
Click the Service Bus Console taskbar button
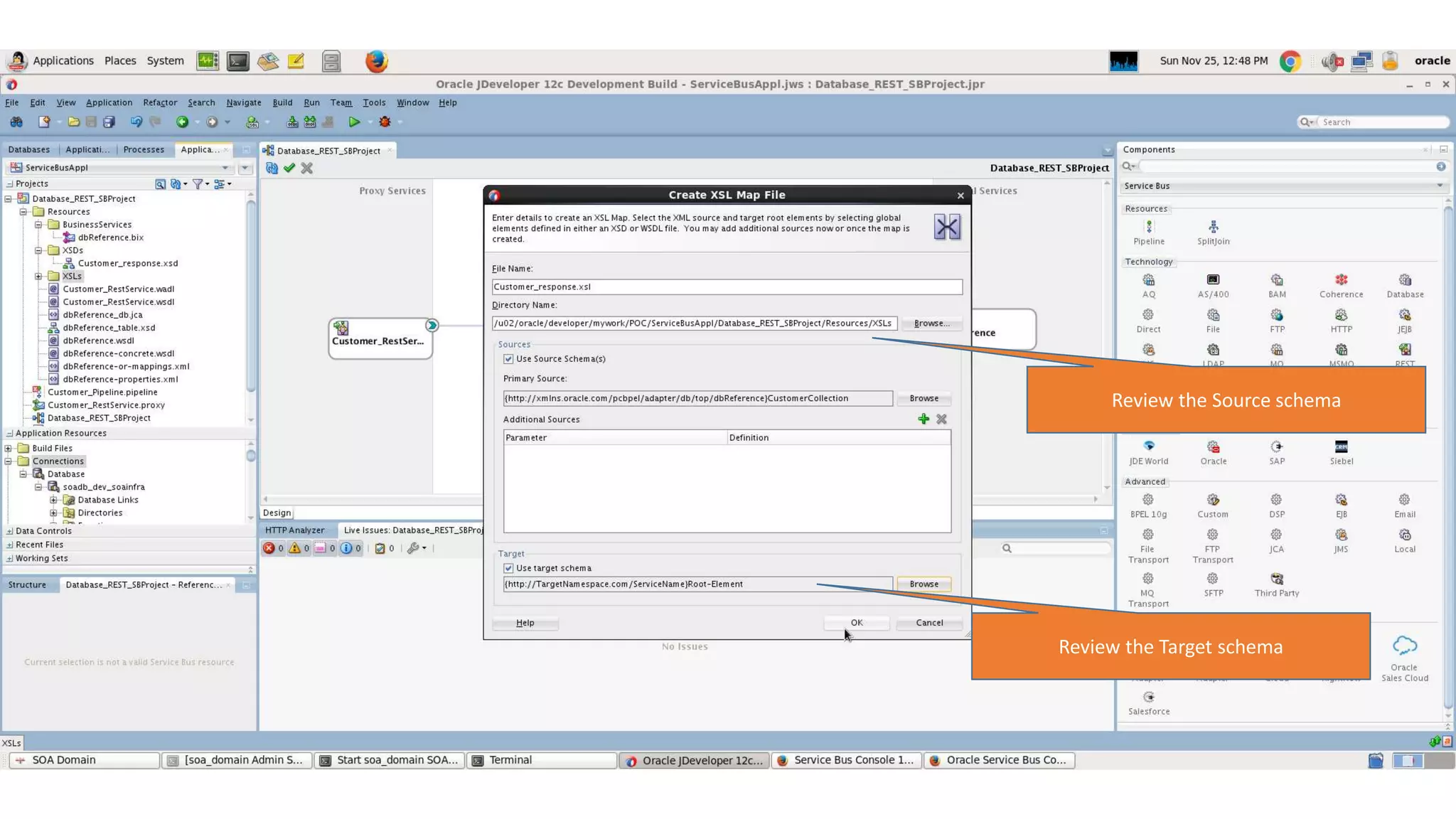(846, 760)
